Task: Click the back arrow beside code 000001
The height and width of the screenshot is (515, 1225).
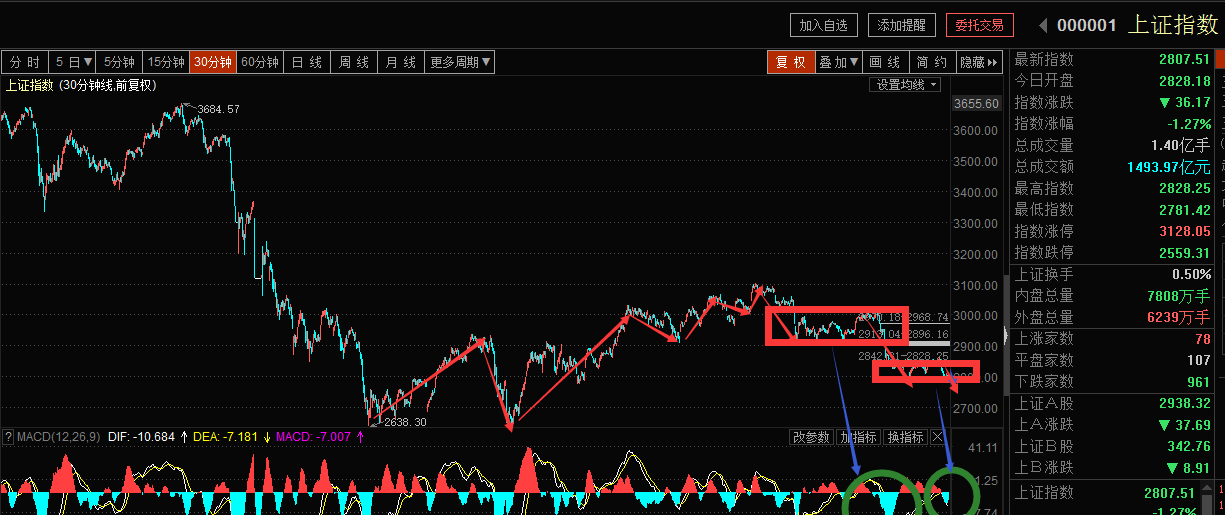Action: coord(1042,25)
